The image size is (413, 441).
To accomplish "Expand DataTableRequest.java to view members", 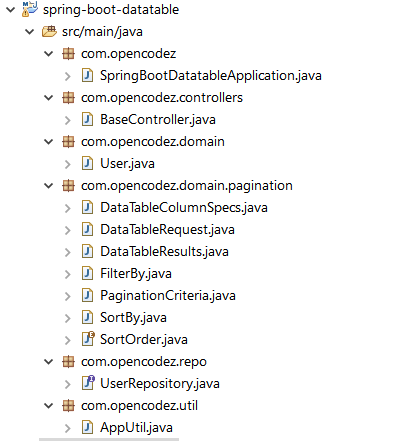I will [67, 230].
